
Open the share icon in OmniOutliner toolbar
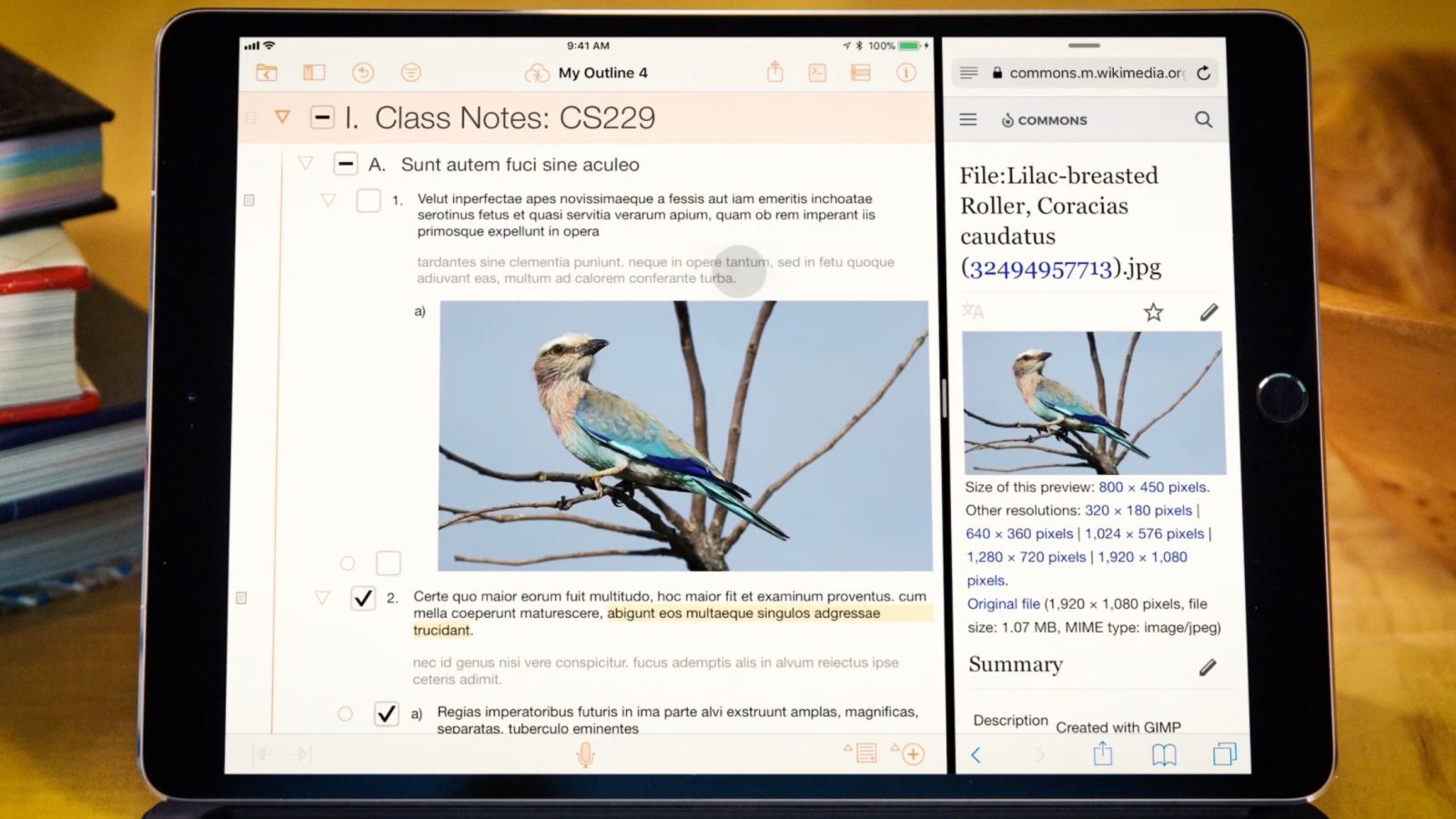tap(774, 72)
